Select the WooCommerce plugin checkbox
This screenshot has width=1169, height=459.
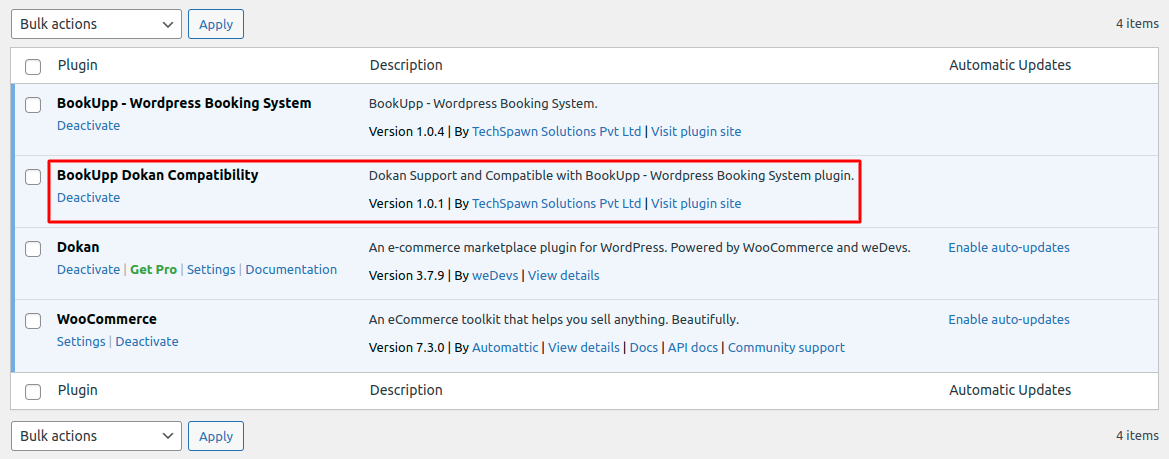click(33, 321)
